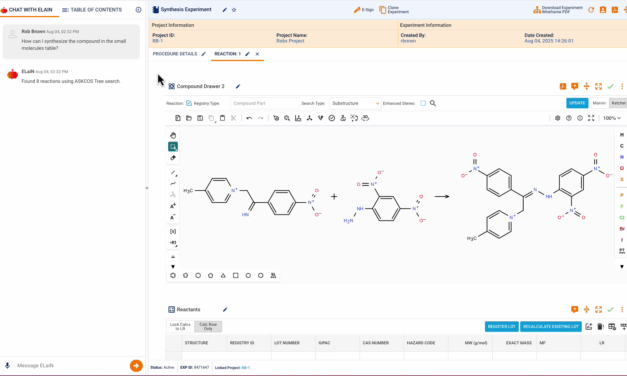Expand more atoms in right element panel

pyautogui.click(x=621, y=266)
